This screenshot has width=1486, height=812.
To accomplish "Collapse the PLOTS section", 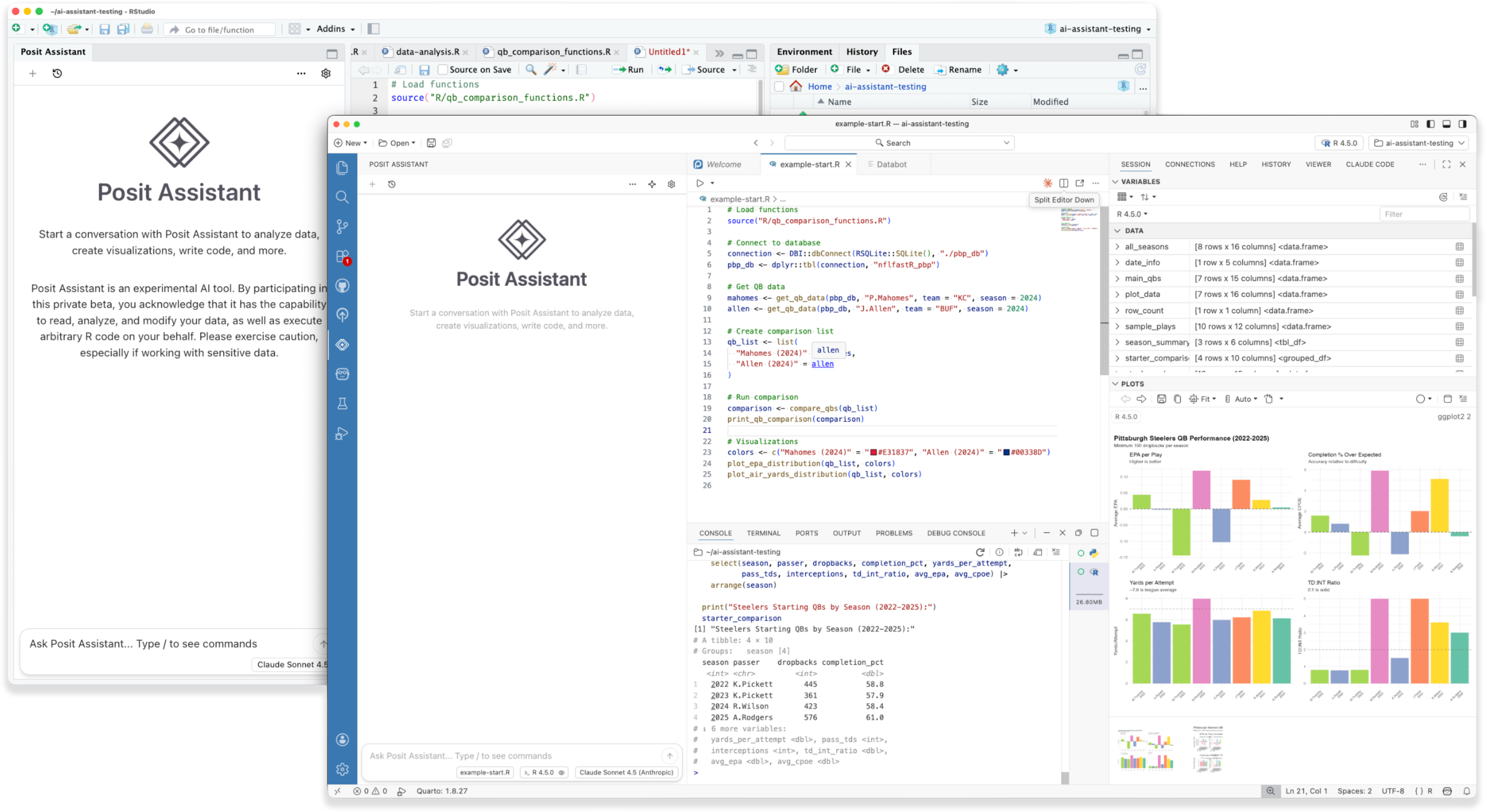I will pos(1115,383).
